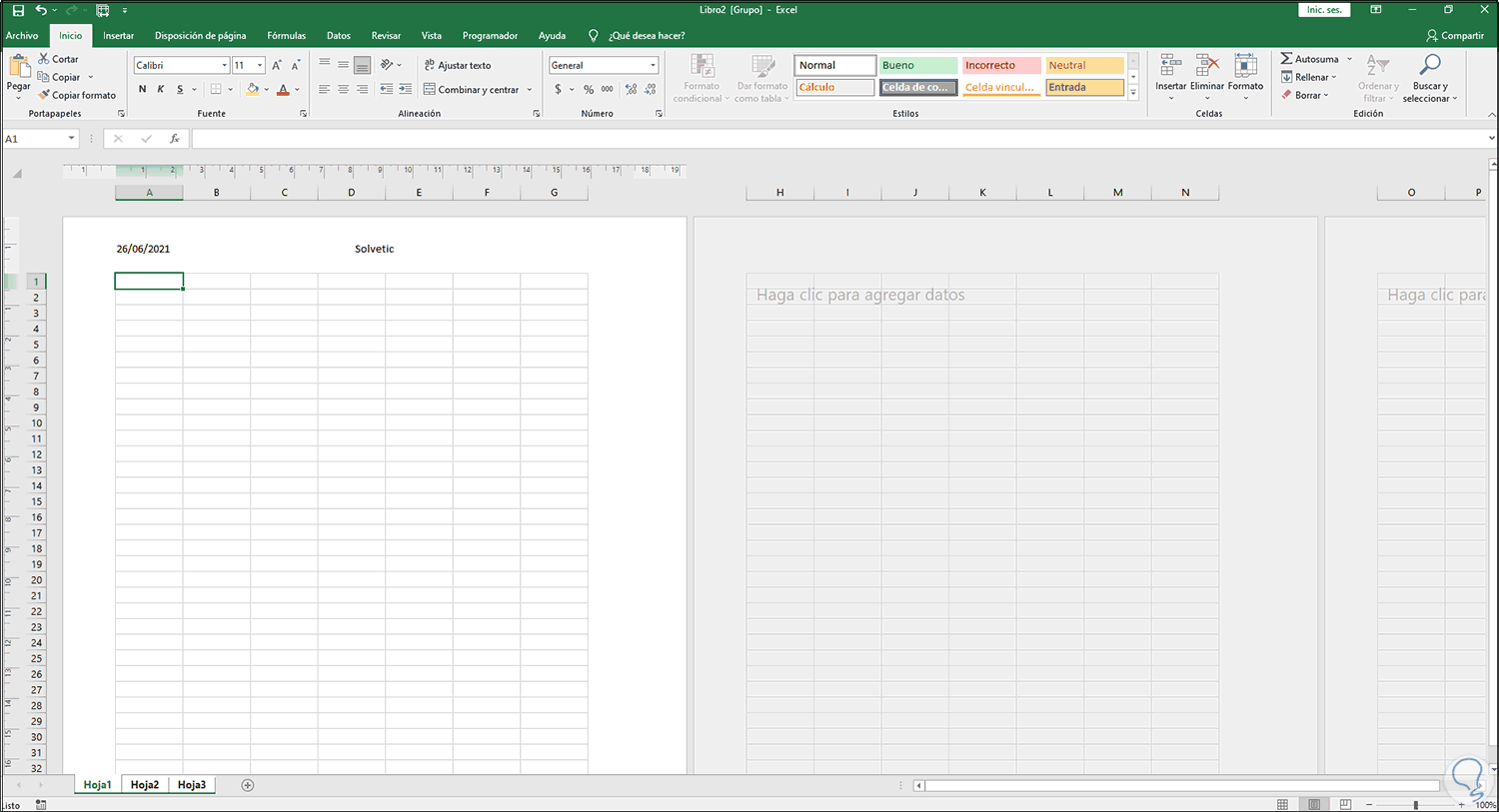This screenshot has height=812, width=1499.
Task: Go to the Fórmulas tab
Action: (286, 36)
